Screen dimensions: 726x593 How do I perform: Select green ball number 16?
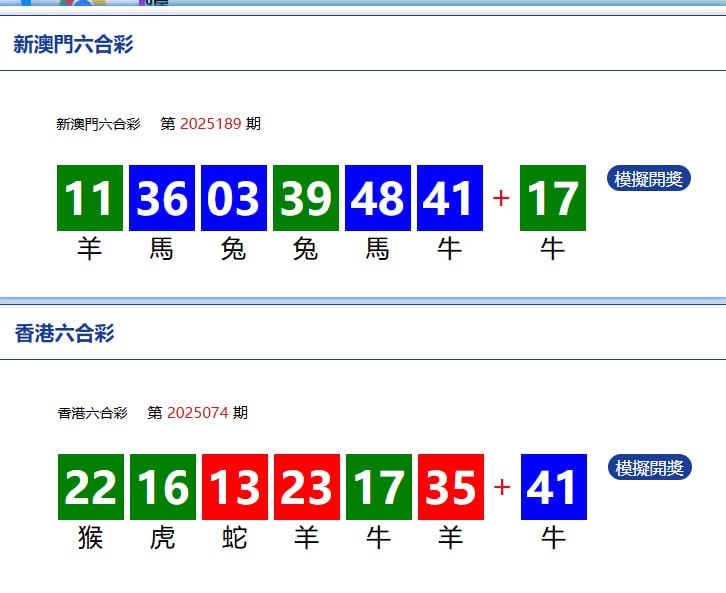pos(163,487)
